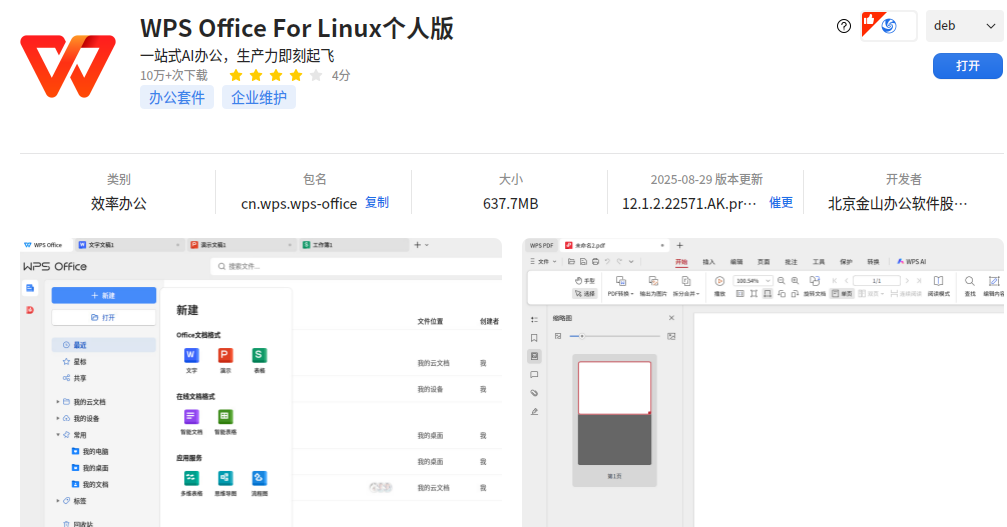Click the 催更 link beside the version

[x=781, y=203]
